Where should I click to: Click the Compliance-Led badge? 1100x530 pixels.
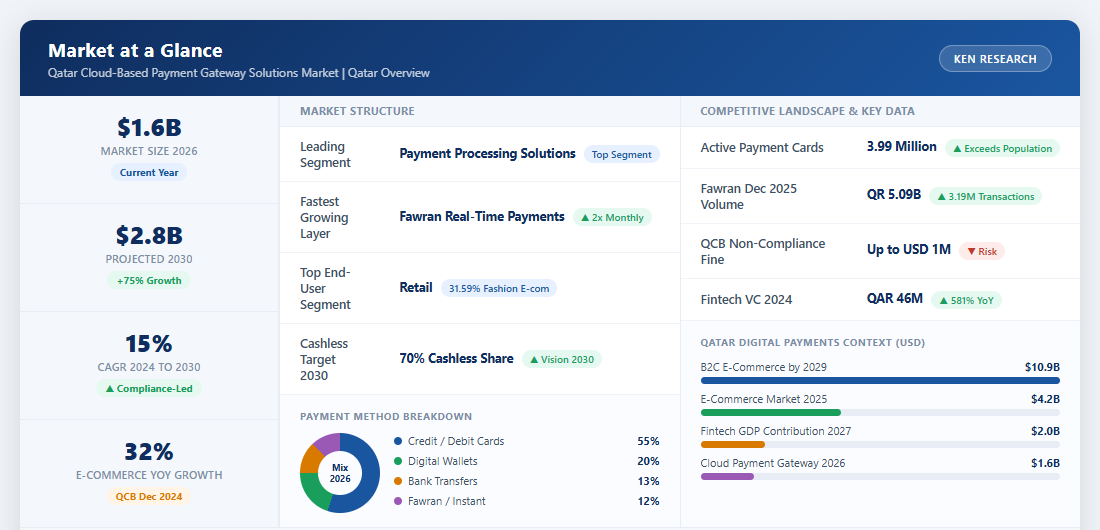(149, 388)
